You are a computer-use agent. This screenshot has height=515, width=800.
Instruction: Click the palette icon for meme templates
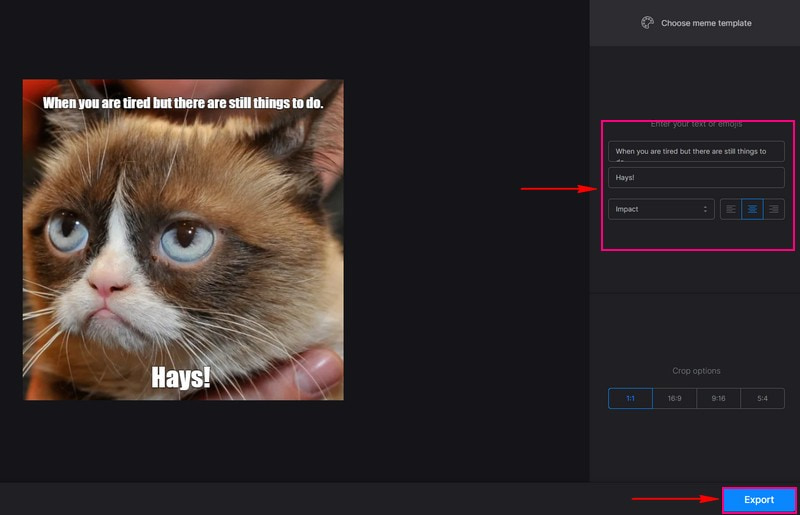tap(647, 22)
